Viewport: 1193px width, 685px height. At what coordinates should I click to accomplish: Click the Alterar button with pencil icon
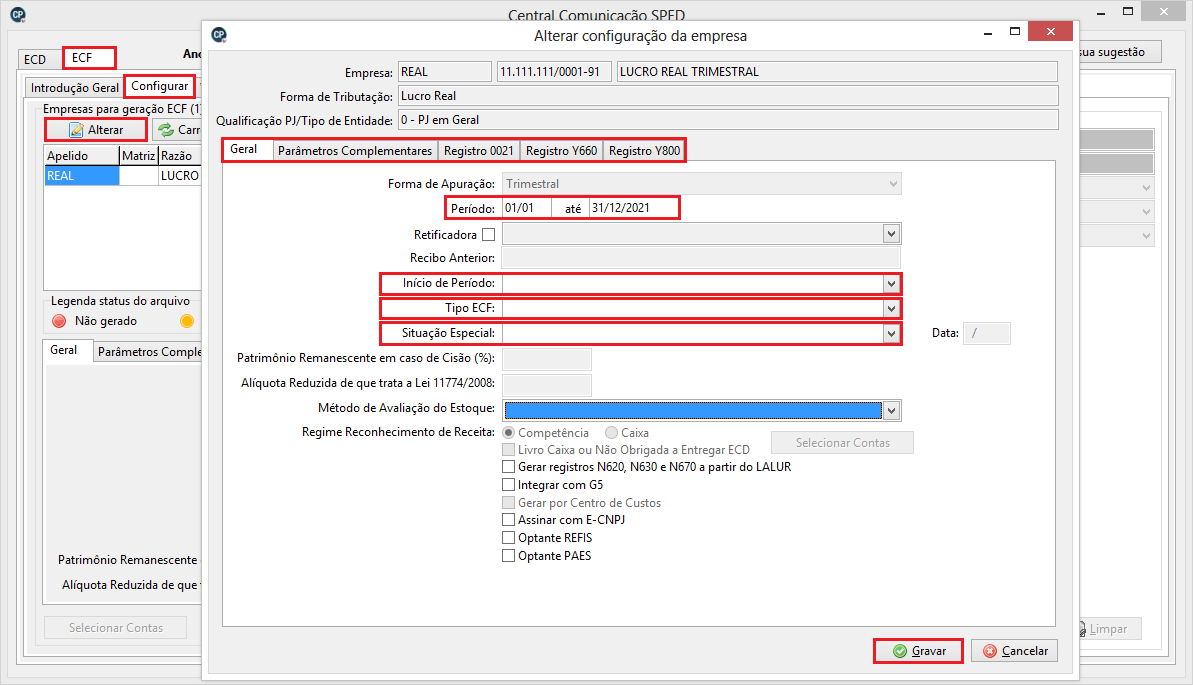[96, 130]
